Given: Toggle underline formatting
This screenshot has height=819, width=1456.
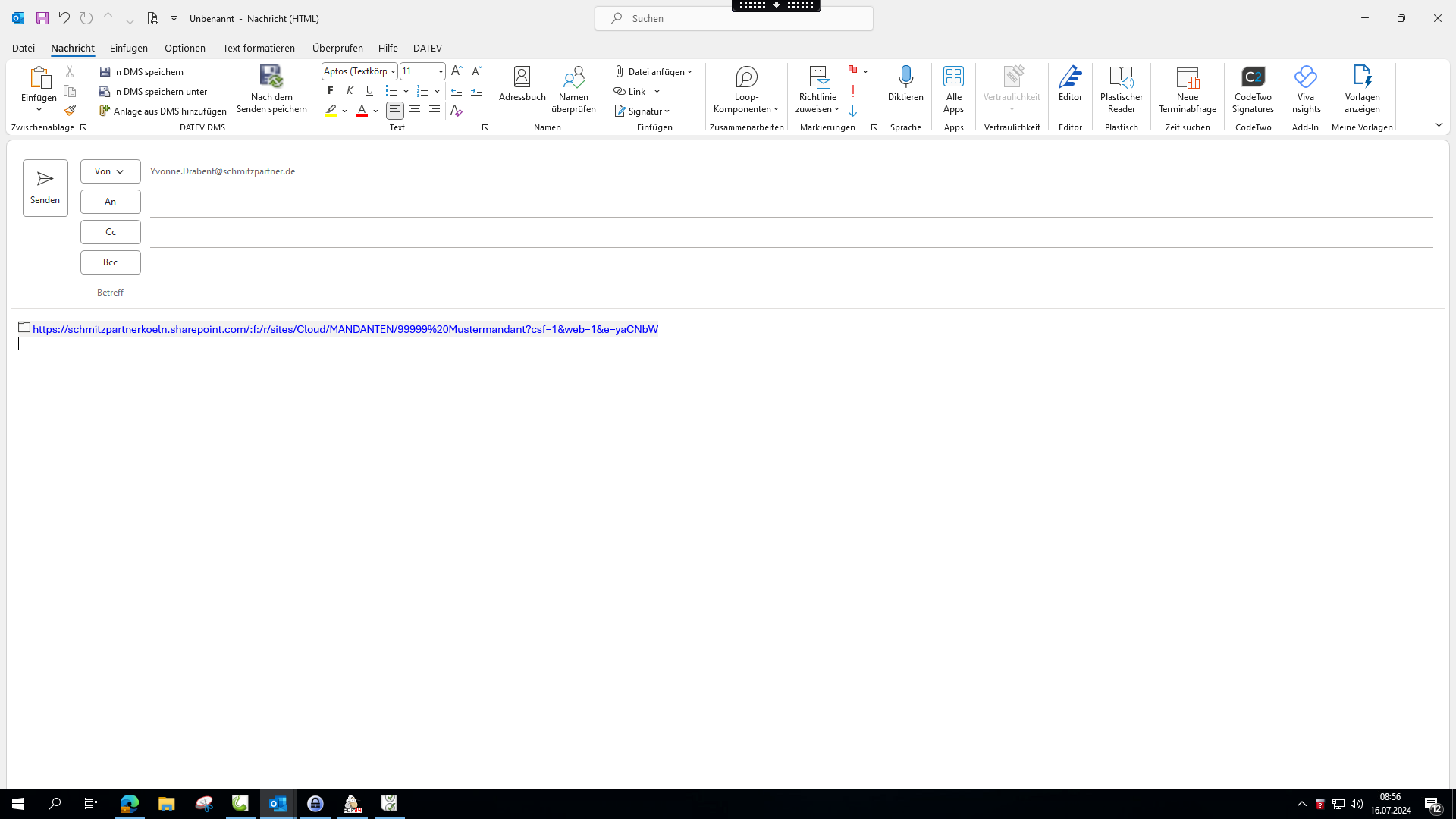Looking at the screenshot, I should pos(369,91).
